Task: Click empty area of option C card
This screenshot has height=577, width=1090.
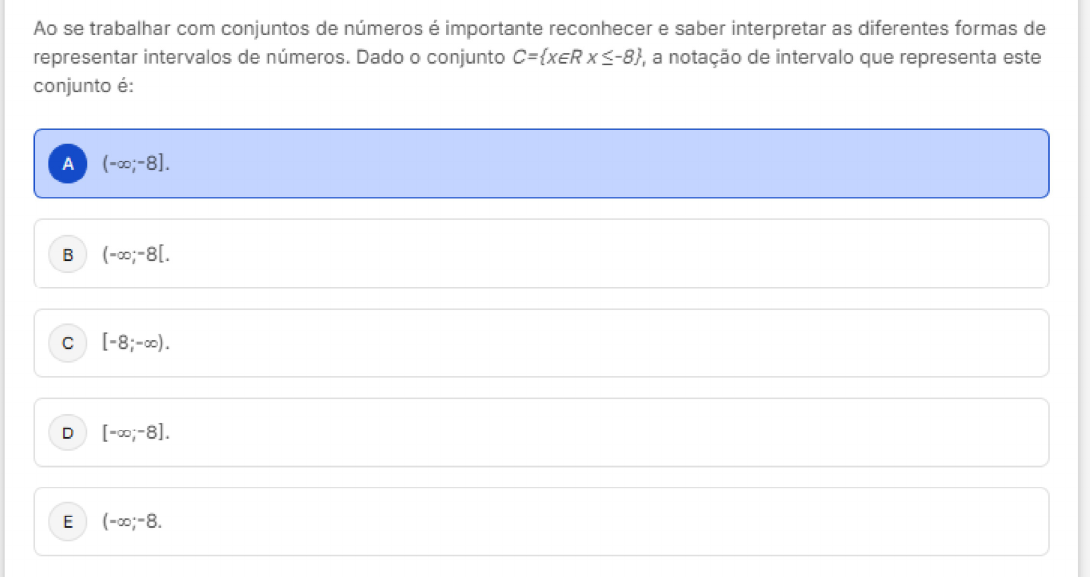Action: pyautogui.click(x=600, y=343)
